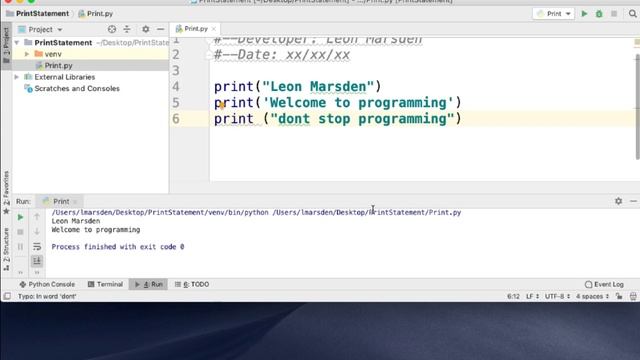
Task: Toggle tool window bars in status corner
Action: point(7,296)
